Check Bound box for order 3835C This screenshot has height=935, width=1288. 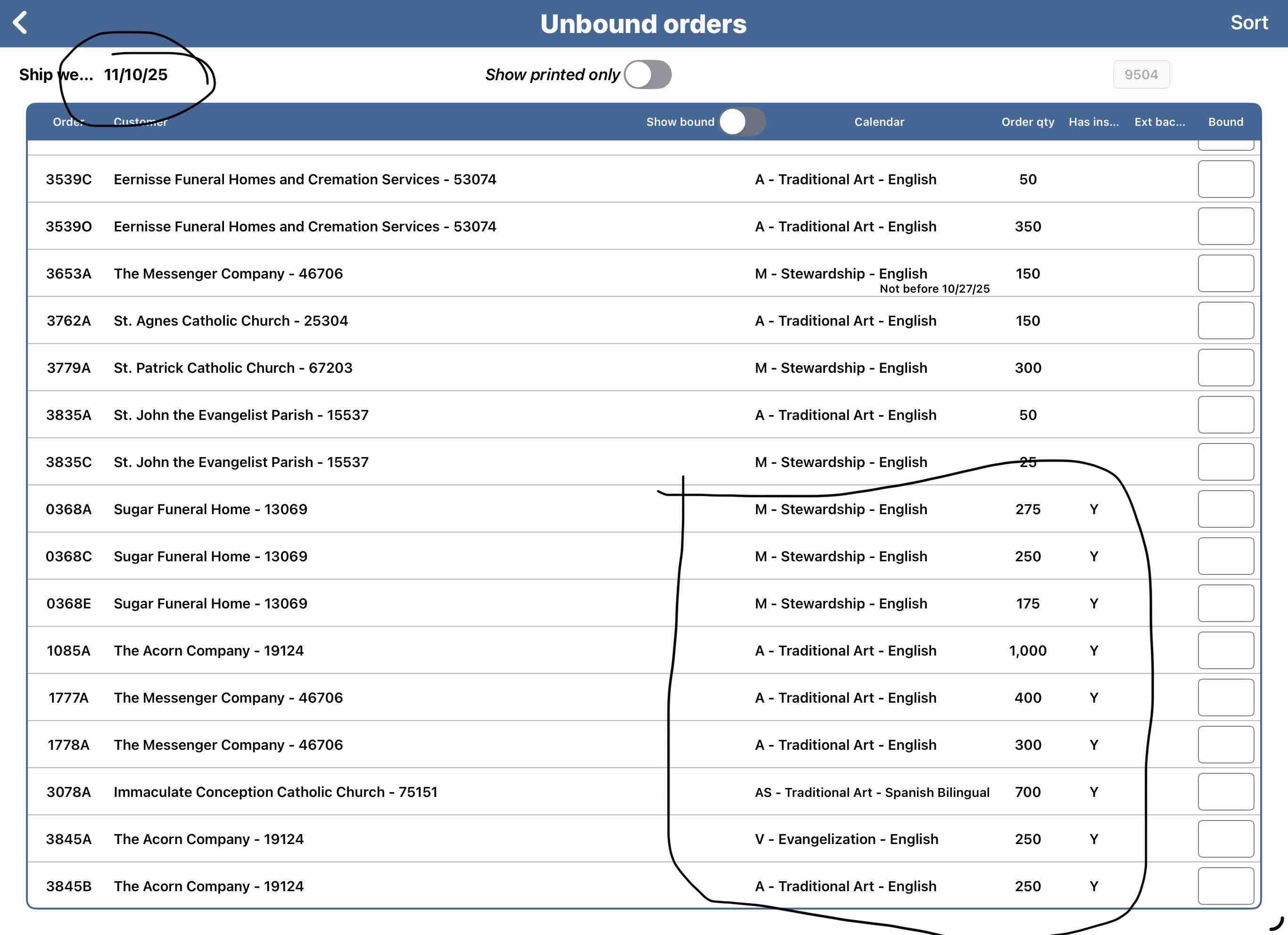(1225, 462)
